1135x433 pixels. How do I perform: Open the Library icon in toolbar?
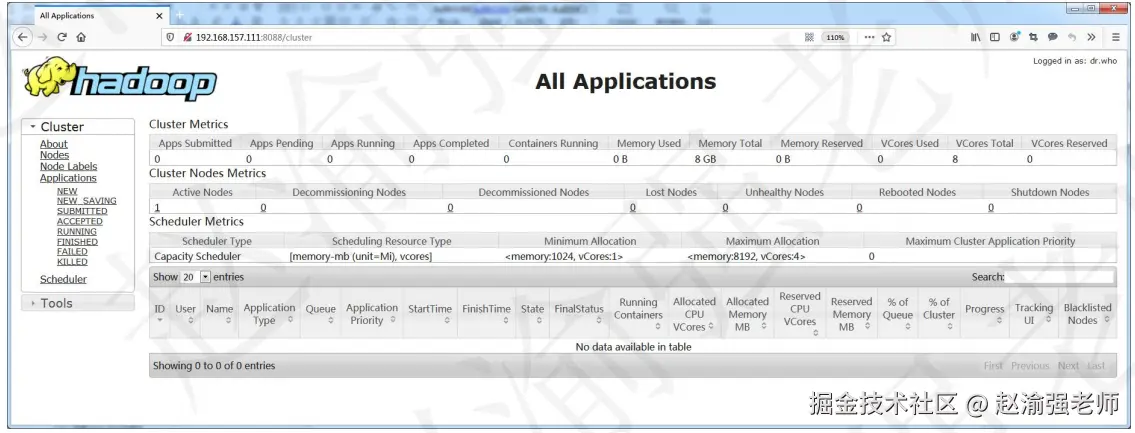976,37
